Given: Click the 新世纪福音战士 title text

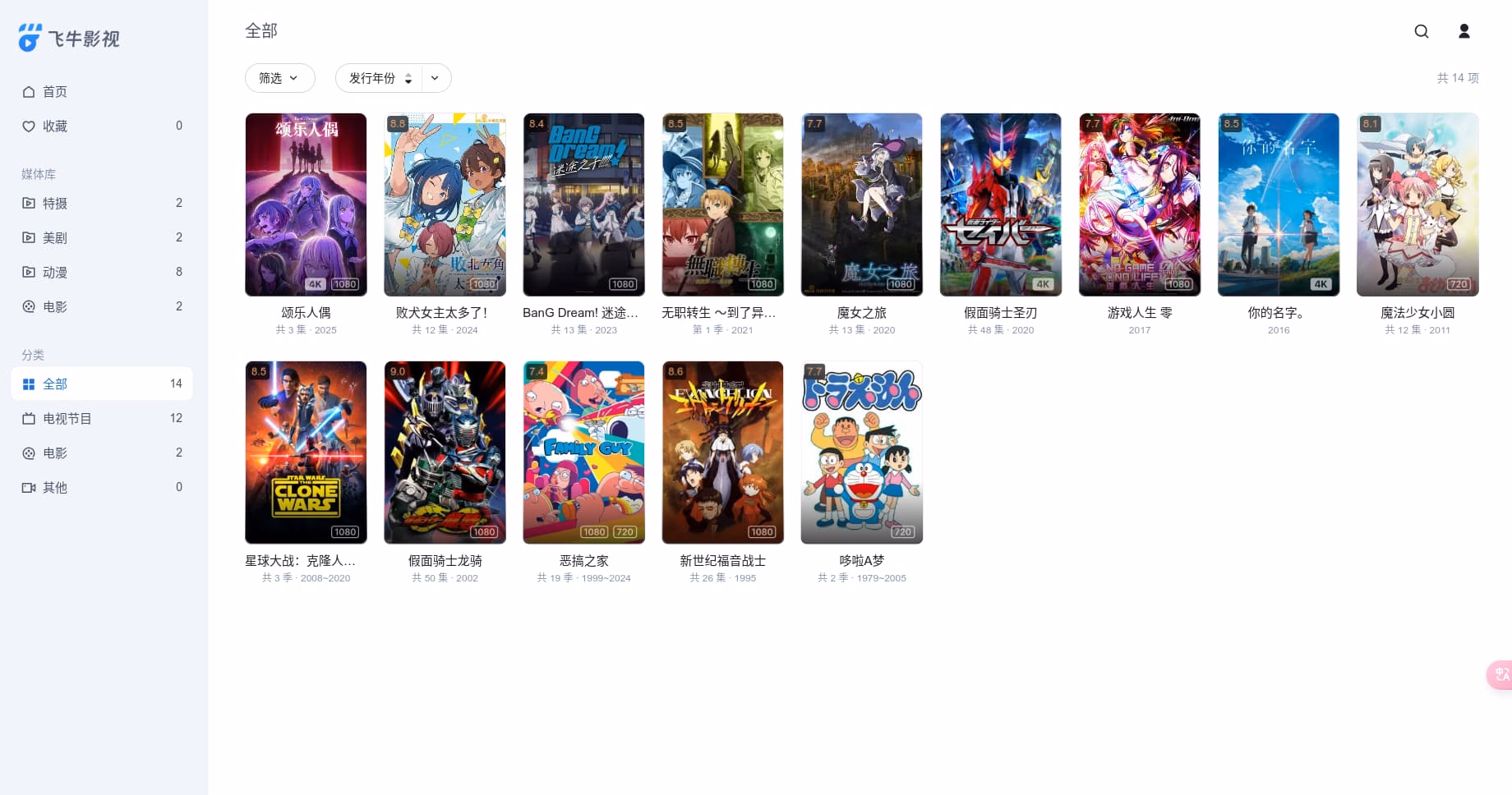Looking at the screenshot, I should tap(722, 561).
